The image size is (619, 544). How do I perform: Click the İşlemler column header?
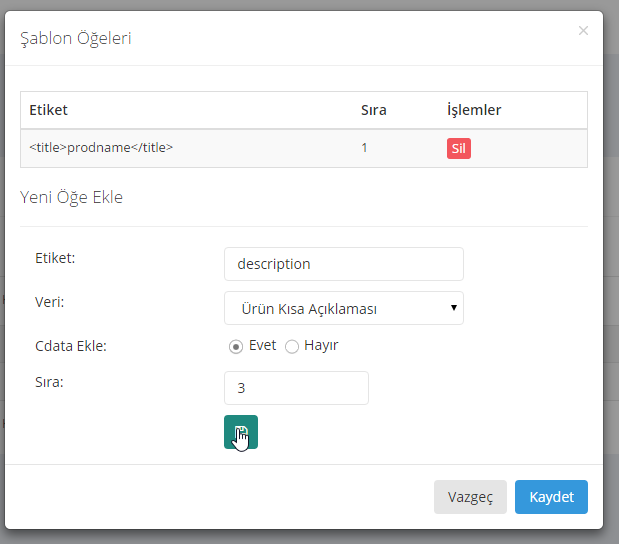473,110
